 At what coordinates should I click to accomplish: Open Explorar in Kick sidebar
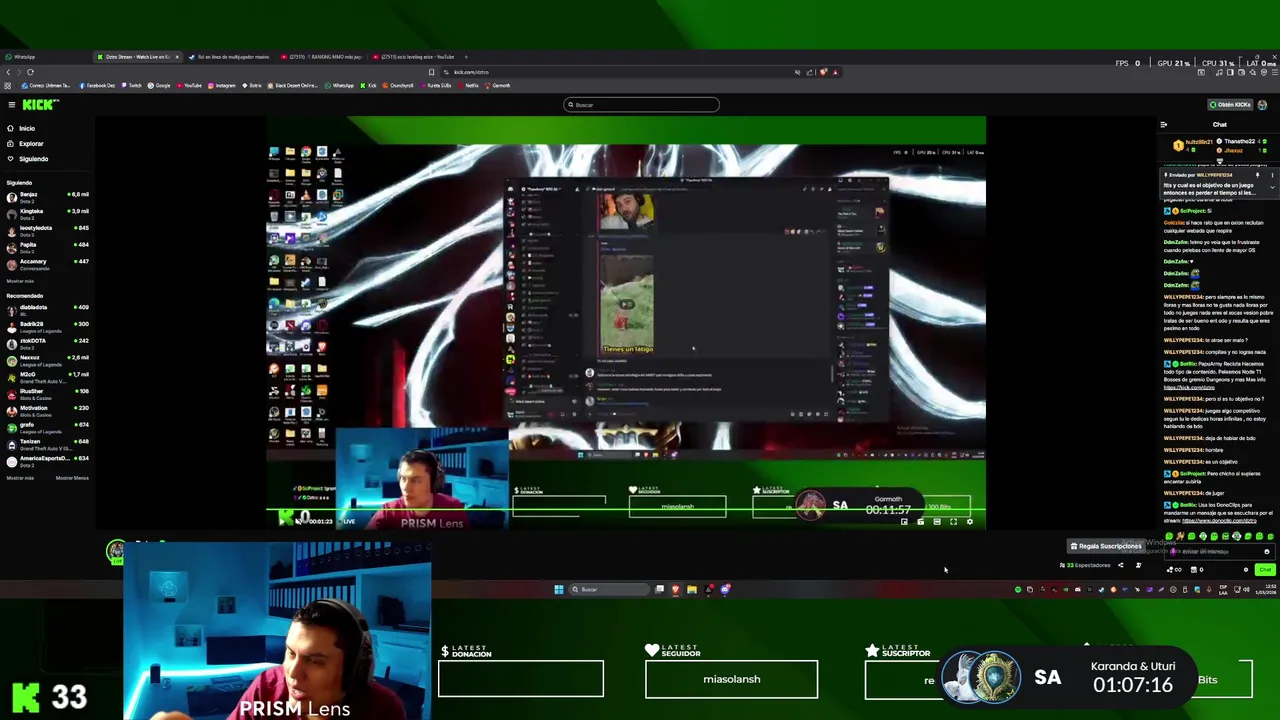pos(25,143)
